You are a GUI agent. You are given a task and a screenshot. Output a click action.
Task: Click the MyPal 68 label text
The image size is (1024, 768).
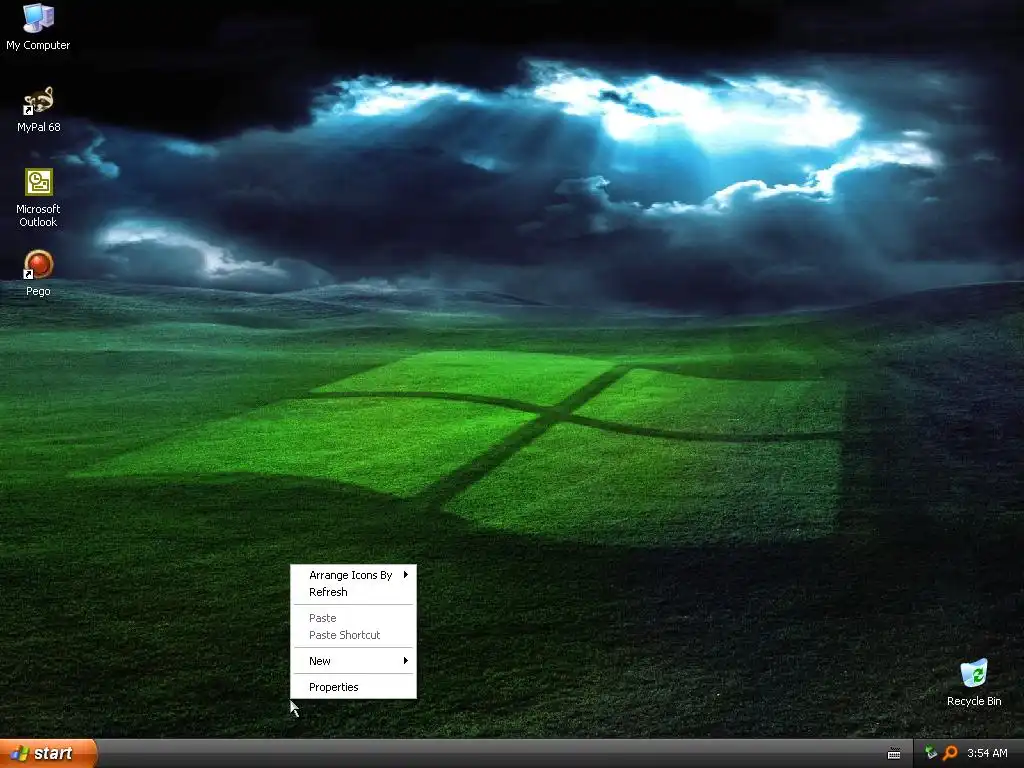pos(39,127)
